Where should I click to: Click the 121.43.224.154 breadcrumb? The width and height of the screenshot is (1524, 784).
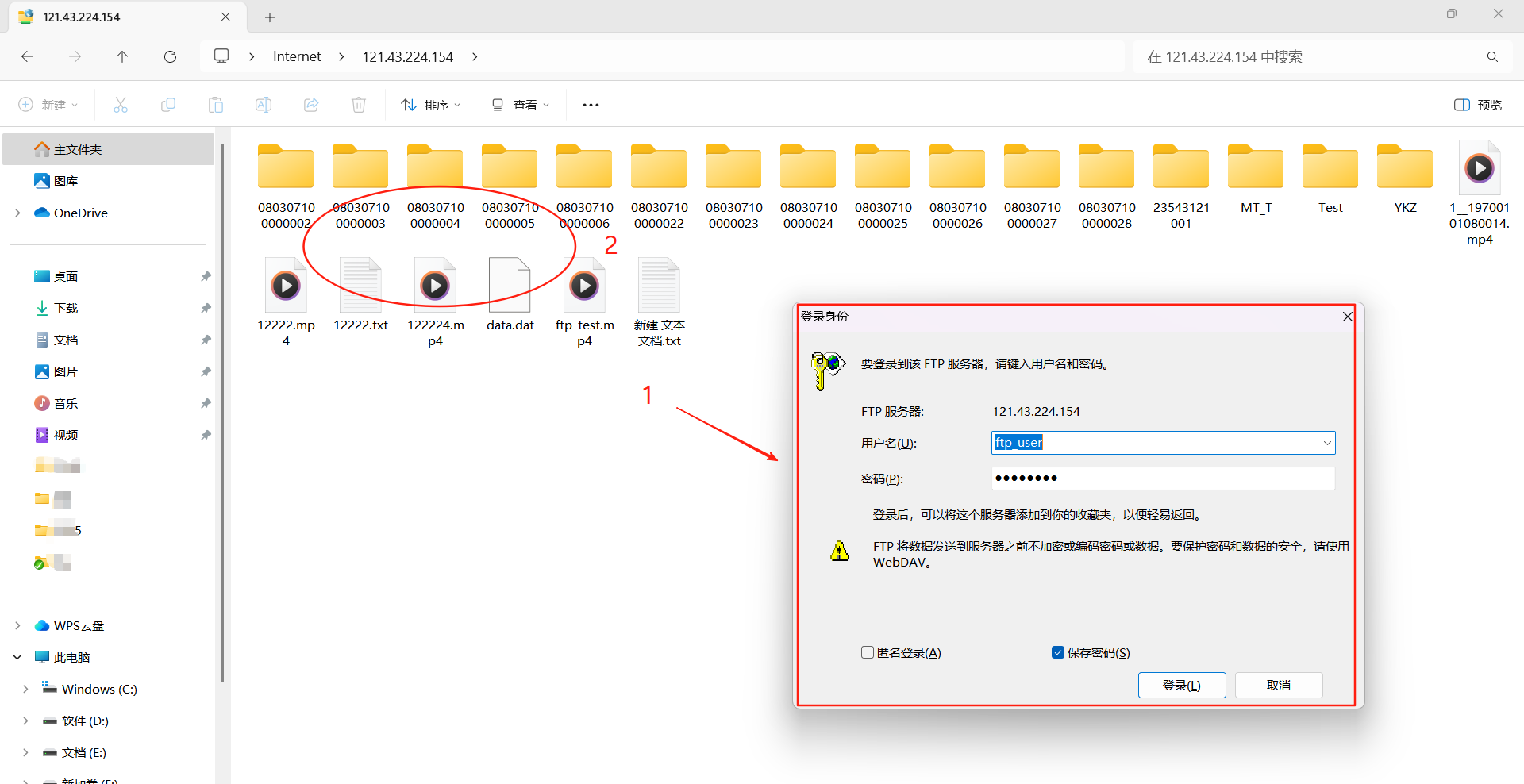pyautogui.click(x=407, y=56)
